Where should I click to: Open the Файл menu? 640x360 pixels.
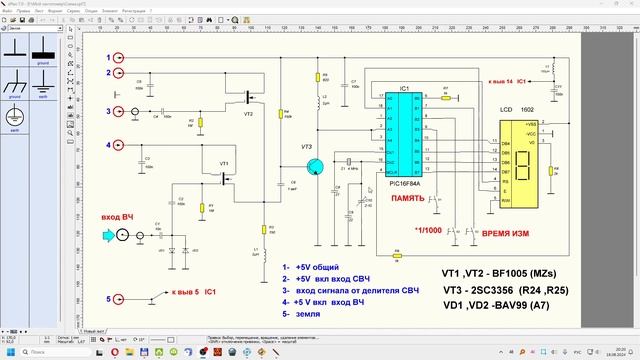tap(7, 11)
